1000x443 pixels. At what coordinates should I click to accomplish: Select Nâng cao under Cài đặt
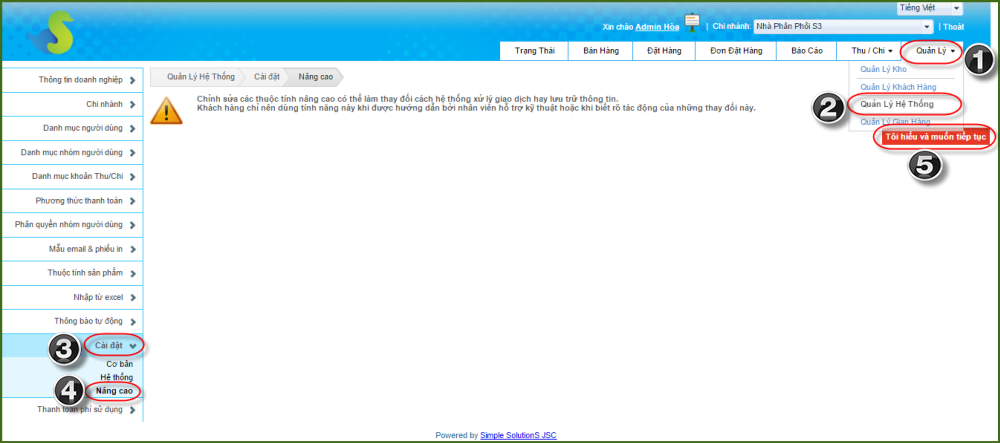tap(112, 390)
